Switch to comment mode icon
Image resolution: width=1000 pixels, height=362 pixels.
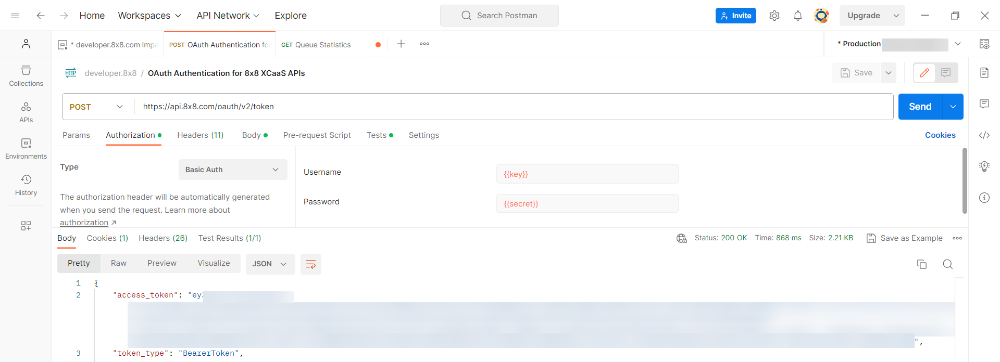click(x=946, y=73)
